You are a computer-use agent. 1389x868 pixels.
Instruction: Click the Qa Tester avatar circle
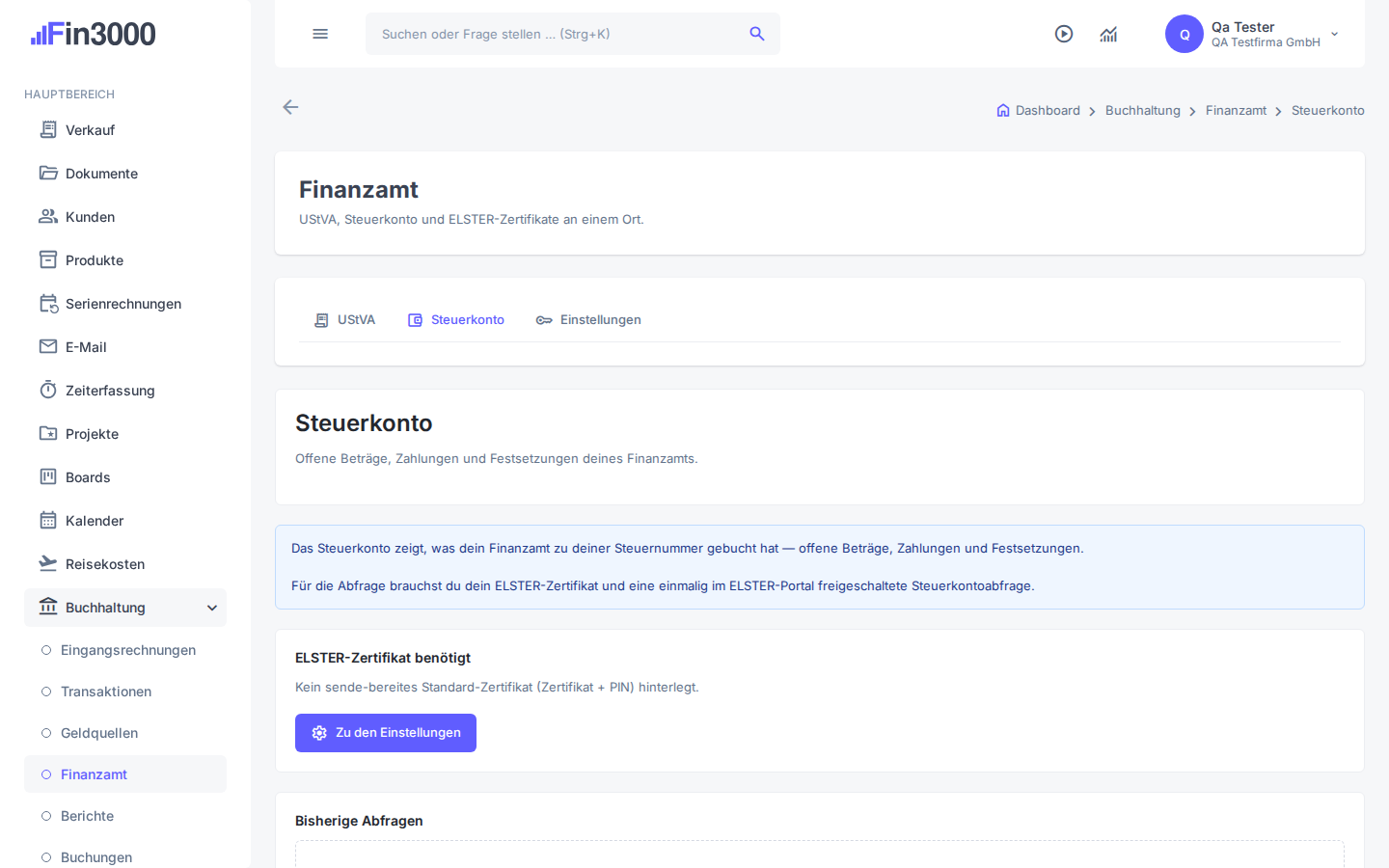coord(1185,34)
